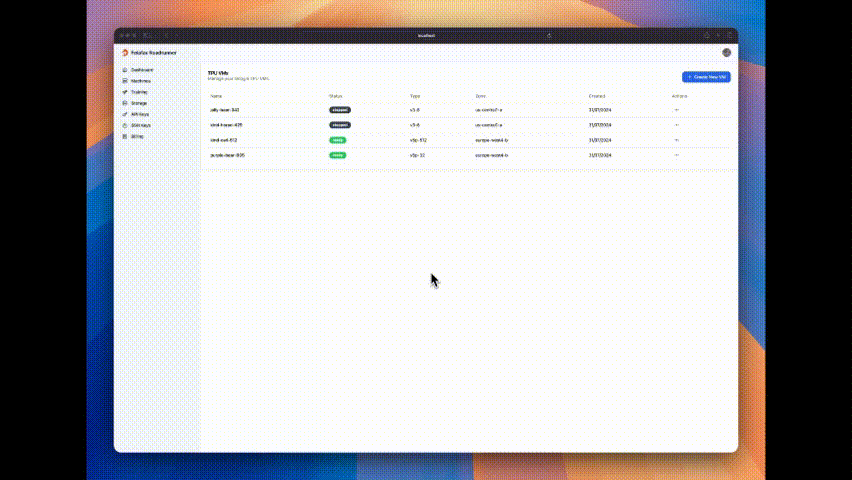Click the Create New VM button

coord(706,77)
